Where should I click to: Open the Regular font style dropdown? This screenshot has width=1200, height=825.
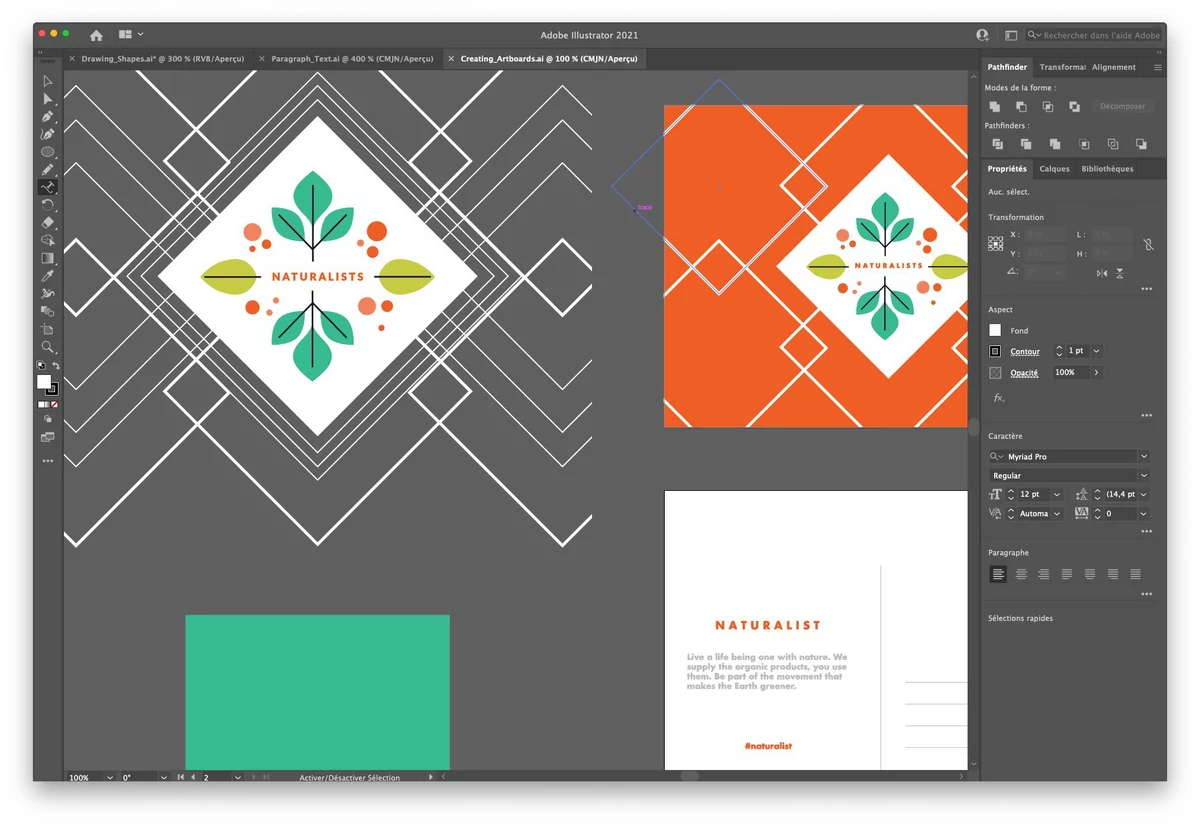coord(1144,476)
